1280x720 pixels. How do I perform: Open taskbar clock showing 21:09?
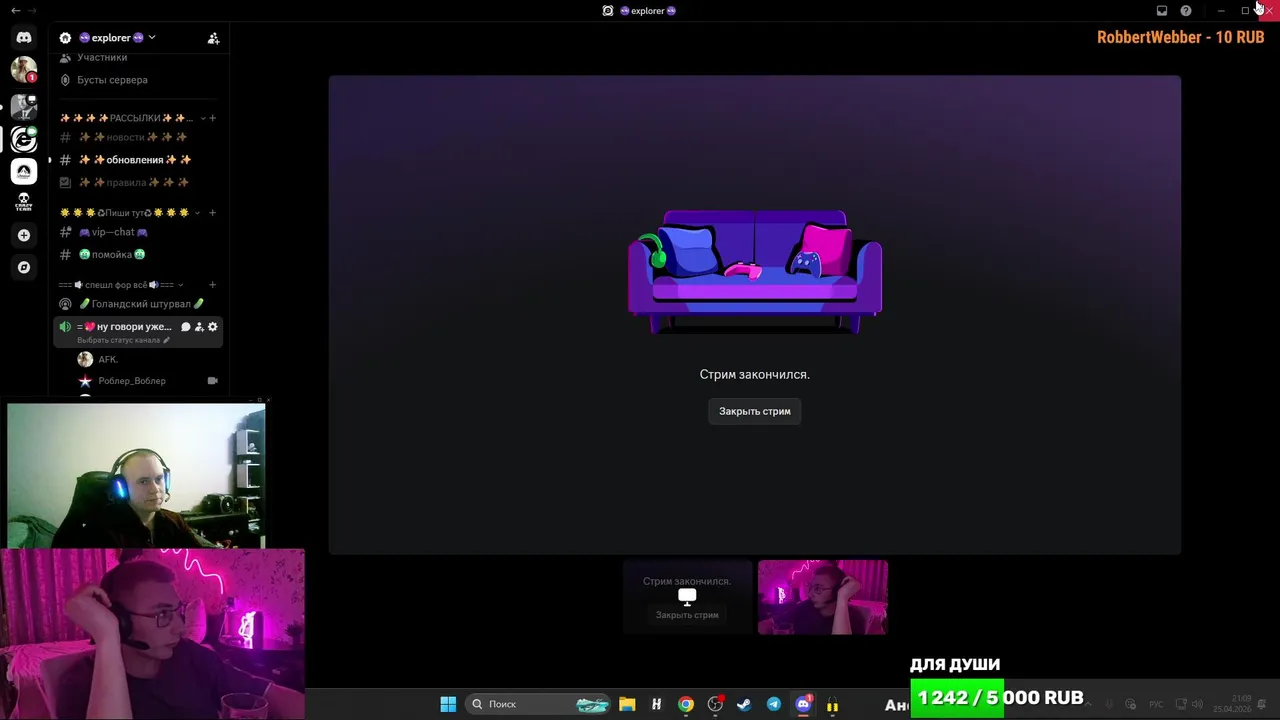(x=1233, y=704)
